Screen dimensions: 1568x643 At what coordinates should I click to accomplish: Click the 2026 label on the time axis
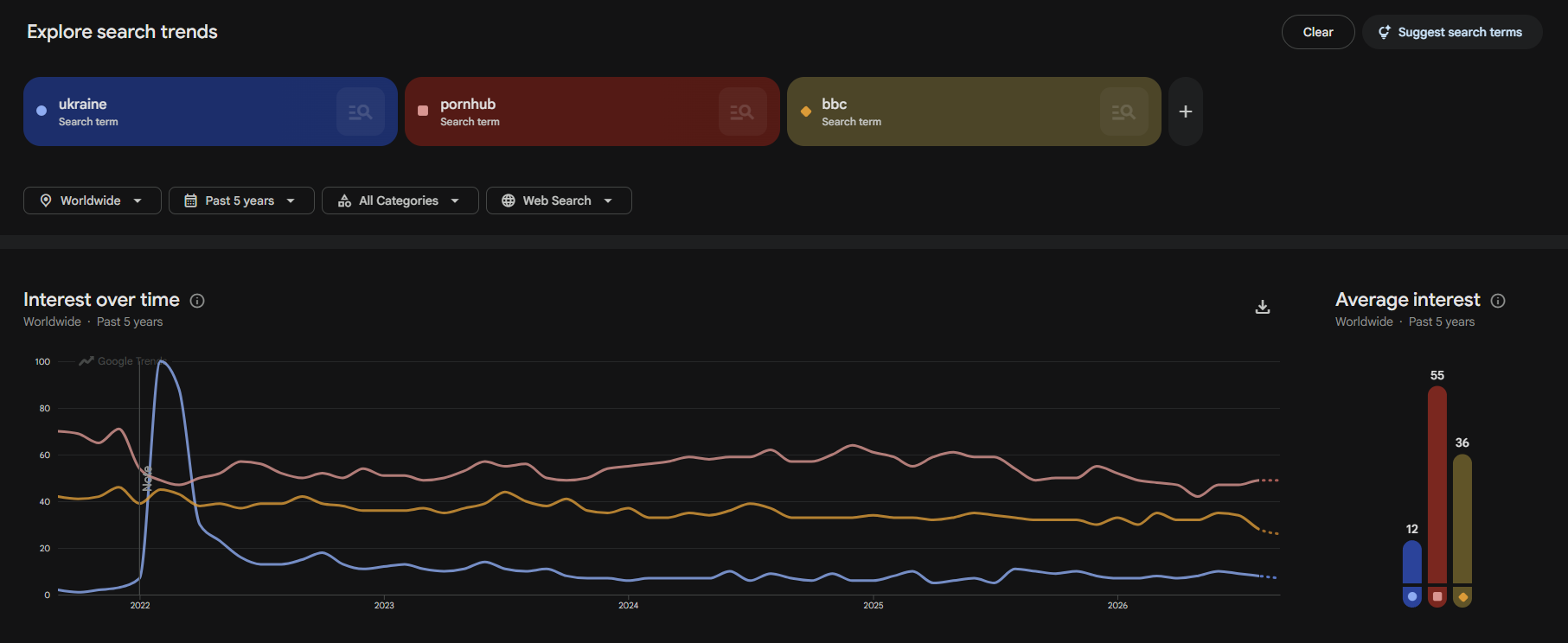tap(1117, 605)
